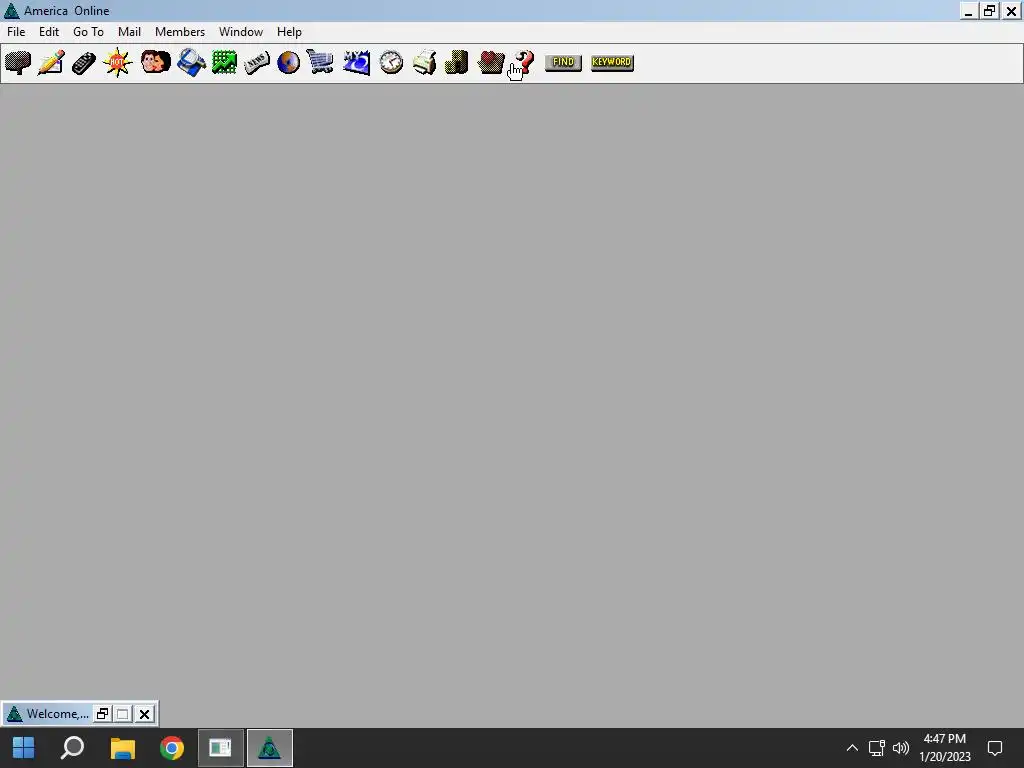This screenshot has height=768, width=1024.
Task: Open the notification center icon
Action: coord(995,748)
